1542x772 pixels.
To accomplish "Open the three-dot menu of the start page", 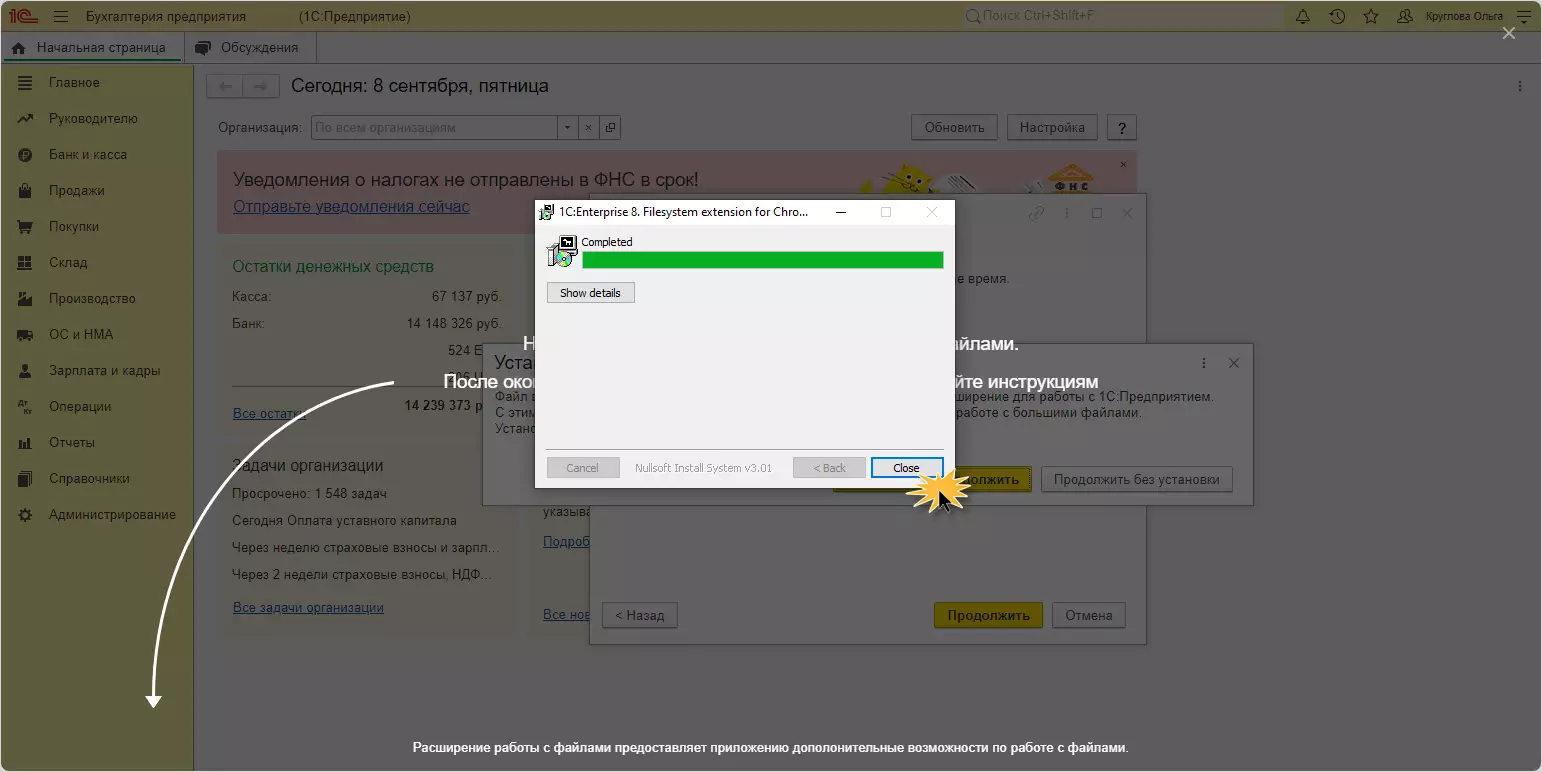I will coord(1520,86).
